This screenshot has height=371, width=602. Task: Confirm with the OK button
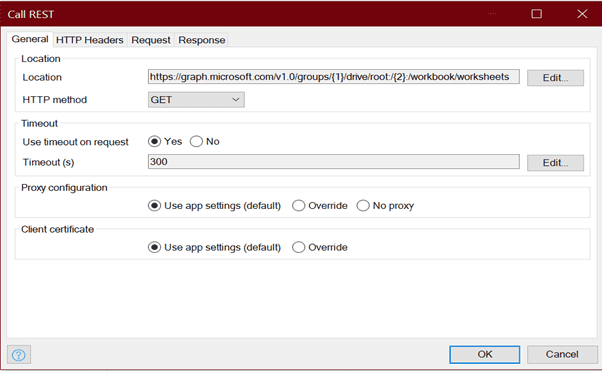485,354
